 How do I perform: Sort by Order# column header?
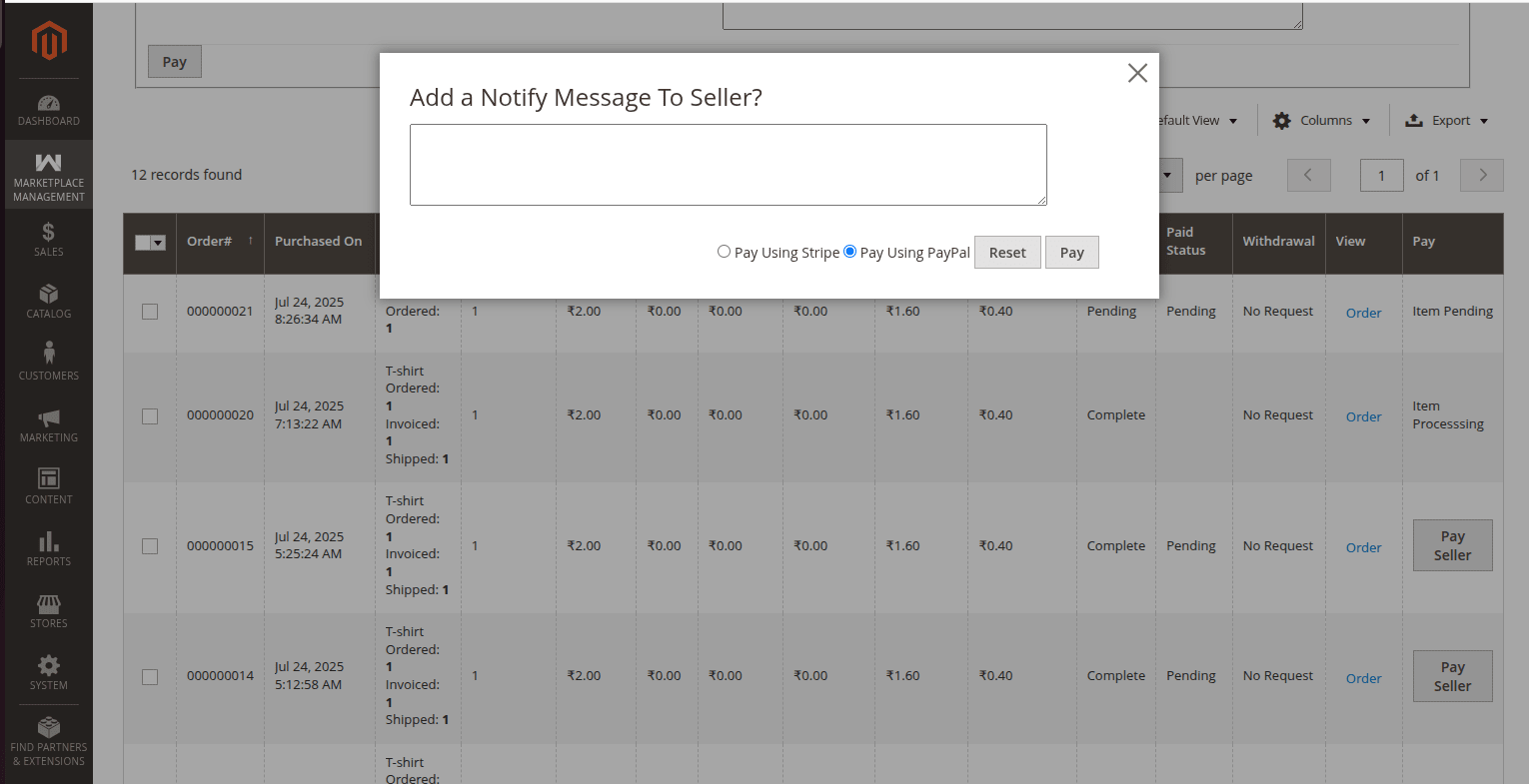pos(220,242)
